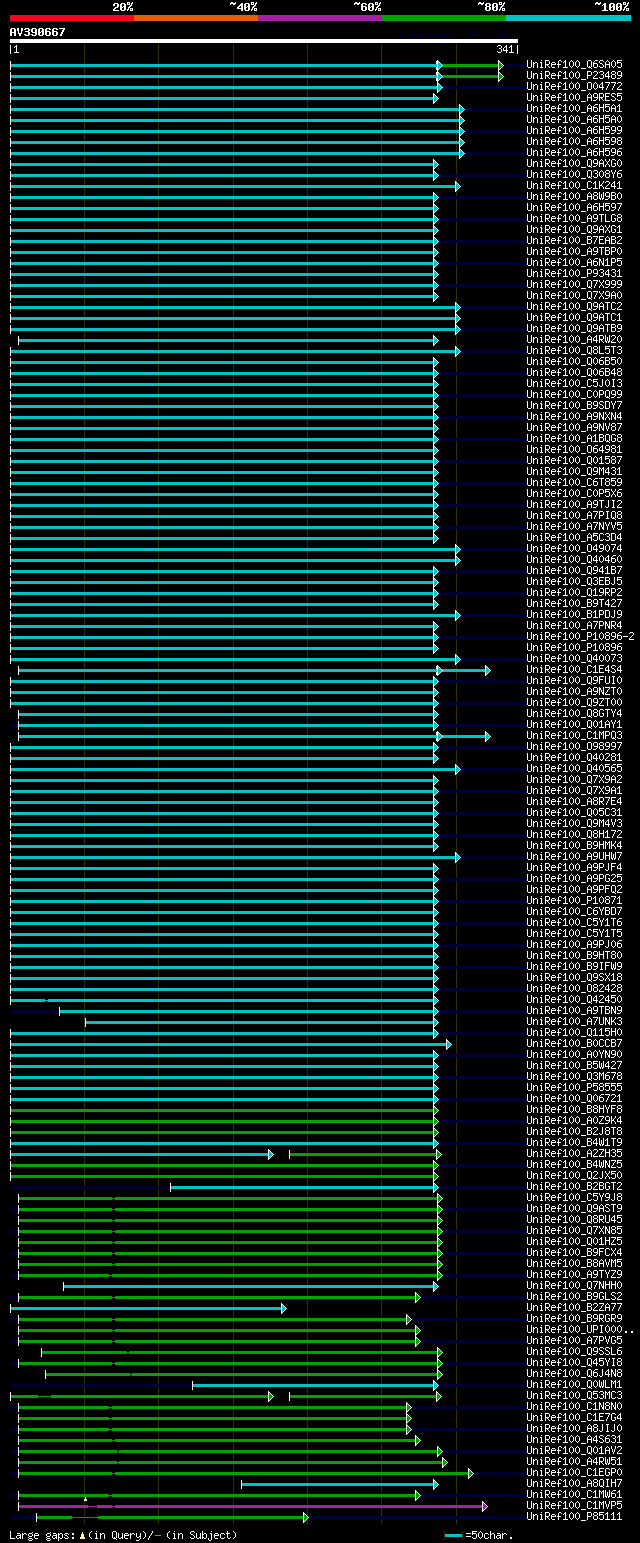This screenshot has height=1543, width=640.
Task: Select the UniRef100_C1E4S4 label
Action: click(574, 669)
